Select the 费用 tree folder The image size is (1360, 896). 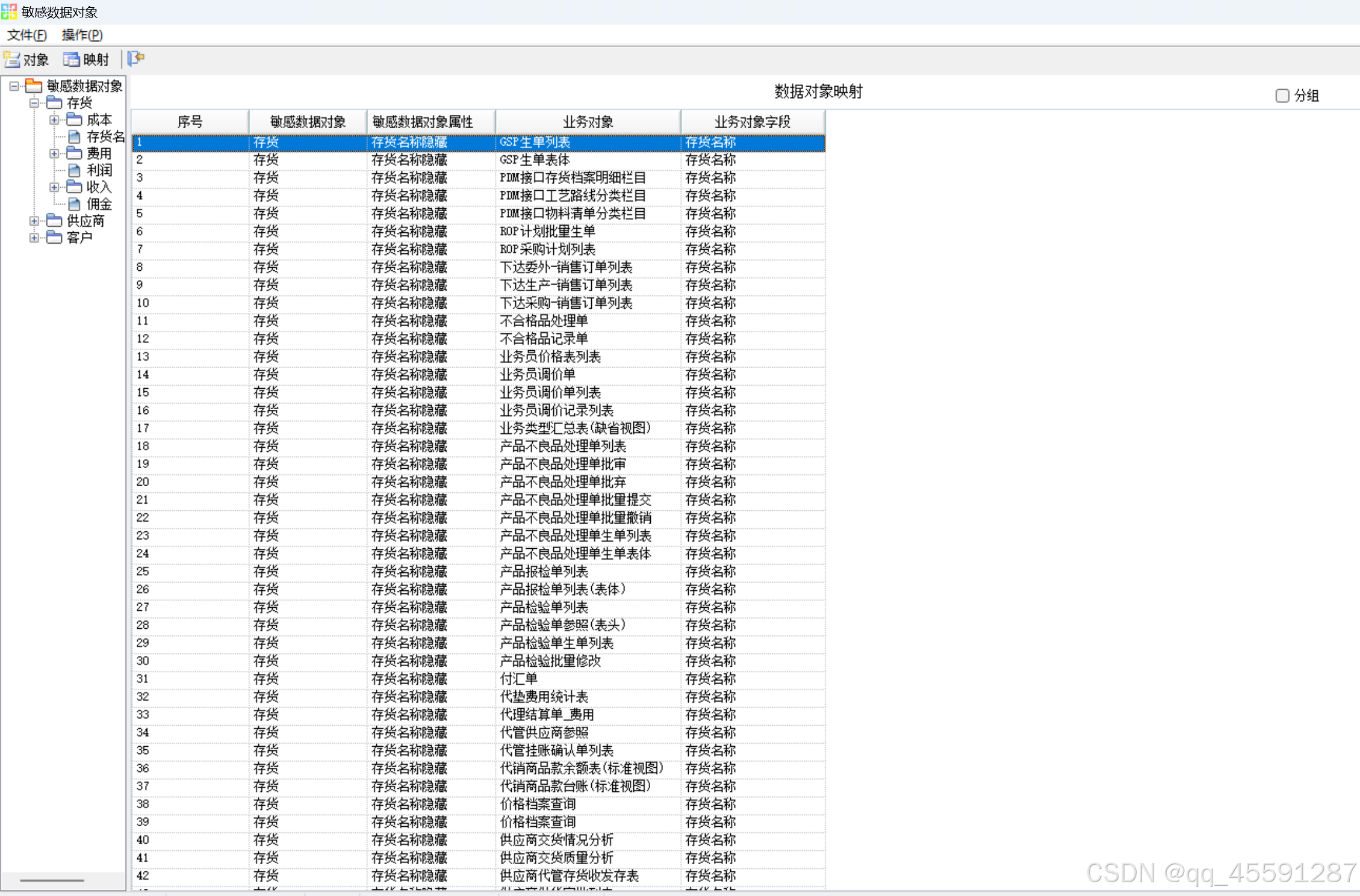click(x=99, y=153)
